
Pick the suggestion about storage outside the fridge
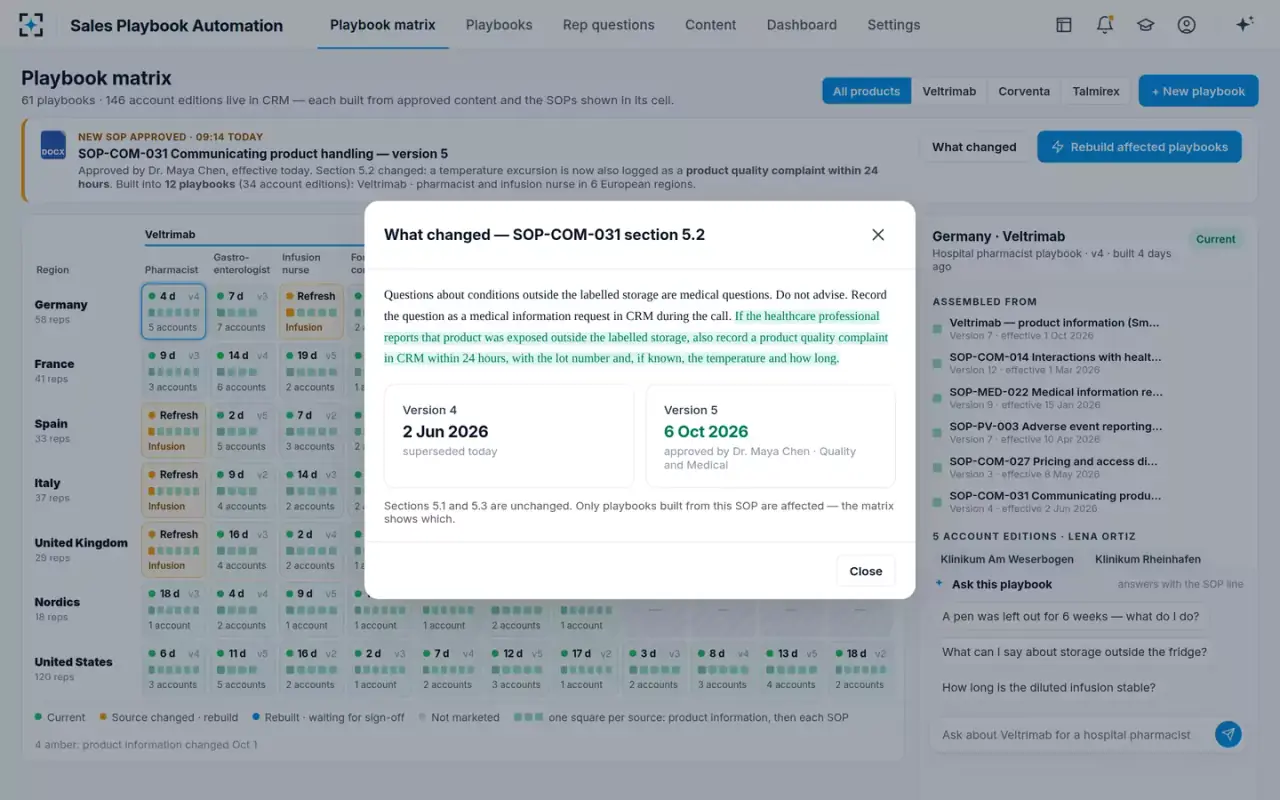coord(1074,652)
